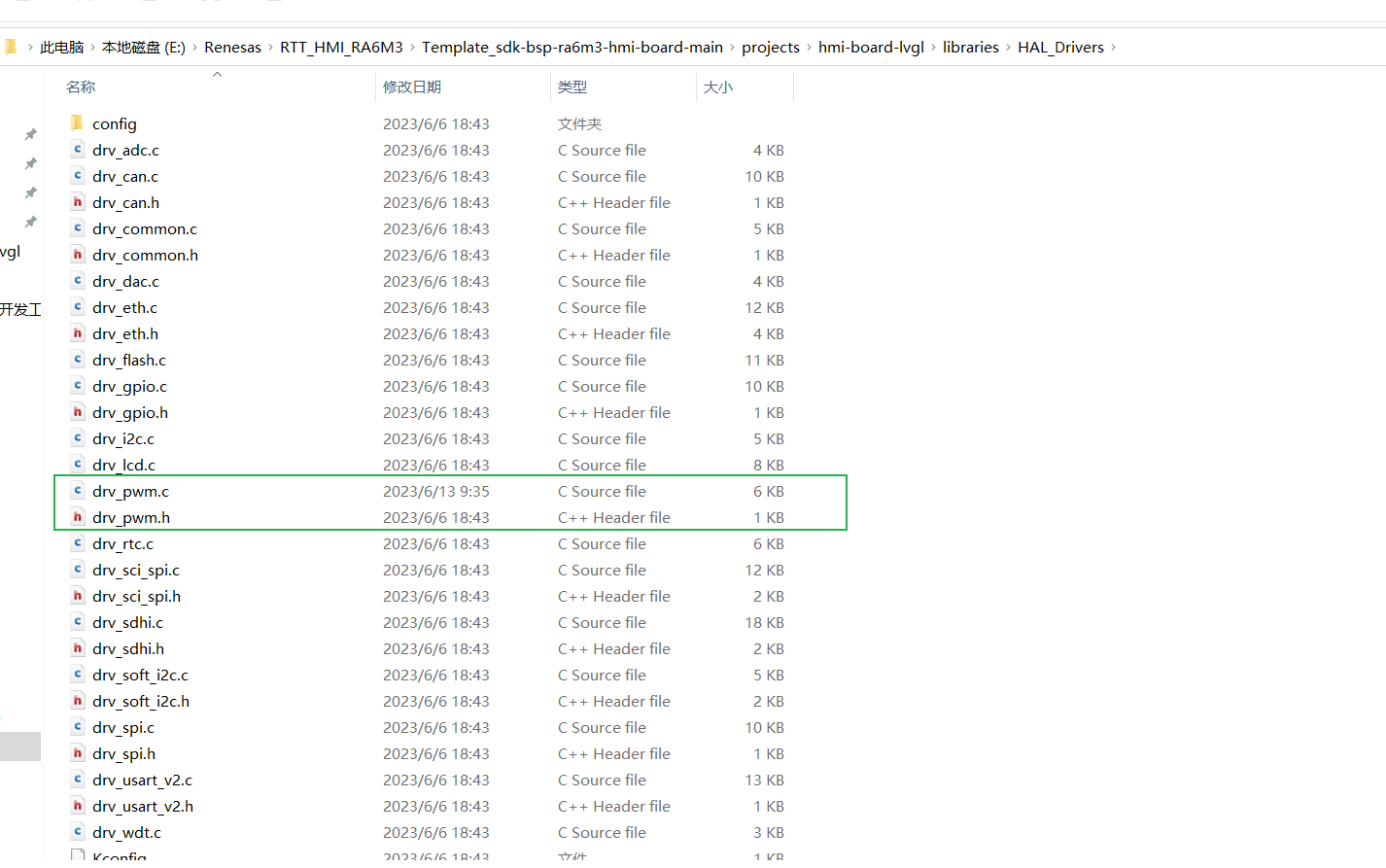Click the drv_gpio.h header icon
Image resolution: width=1386 pixels, height=868 pixels.
coord(78,411)
